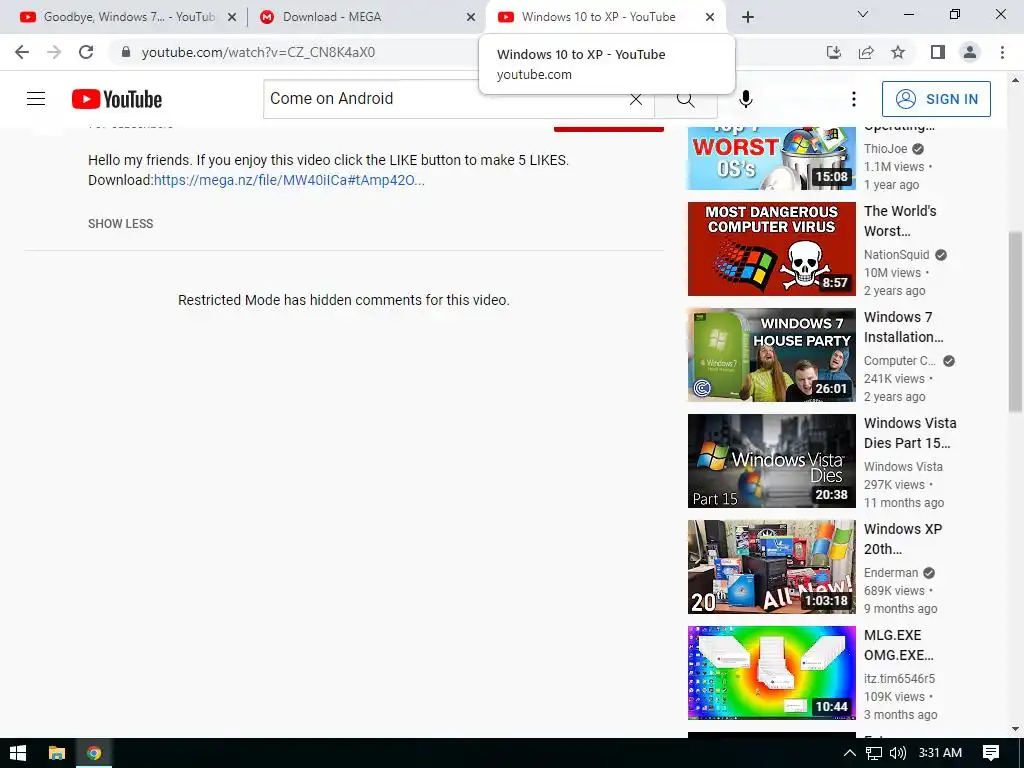
Task: Open Windows 7 Installation... video title
Action: (x=903, y=327)
